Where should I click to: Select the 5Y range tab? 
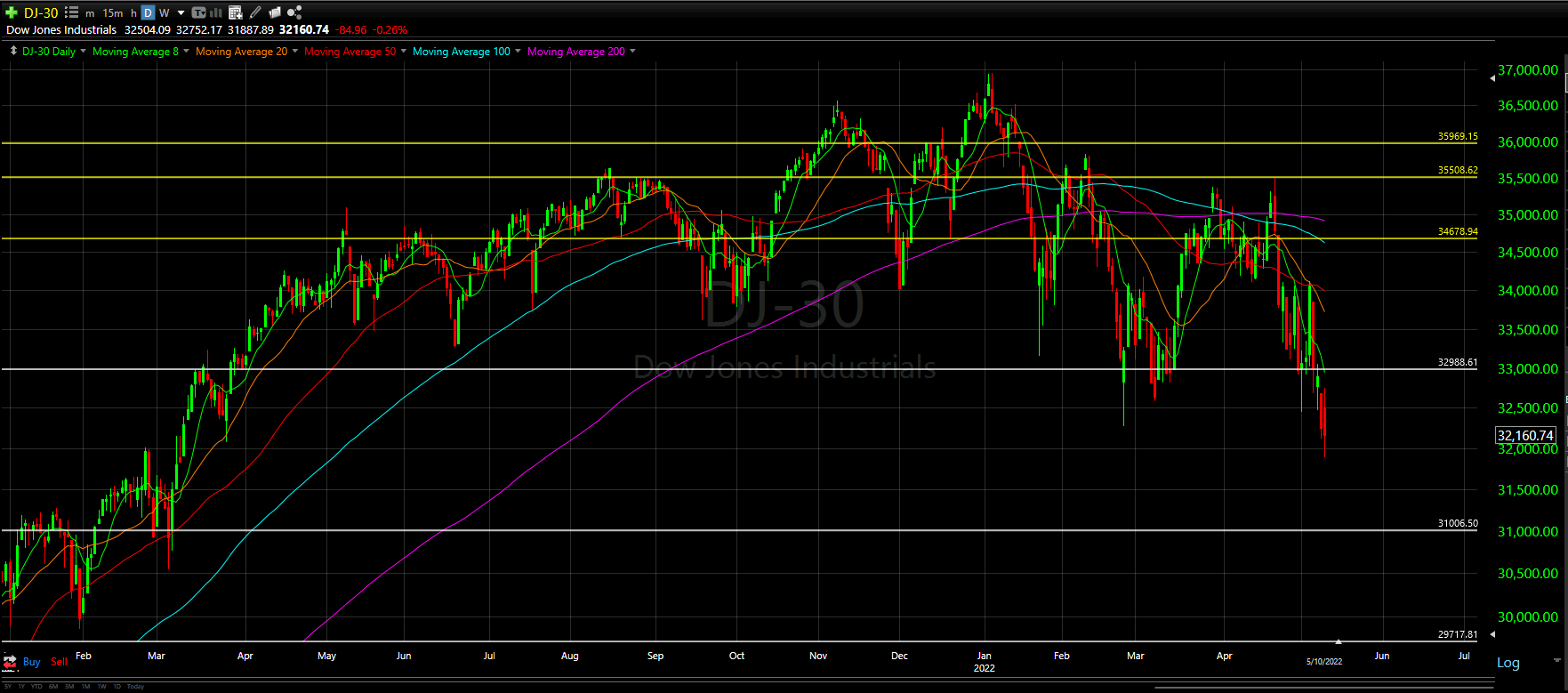point(8,686)
